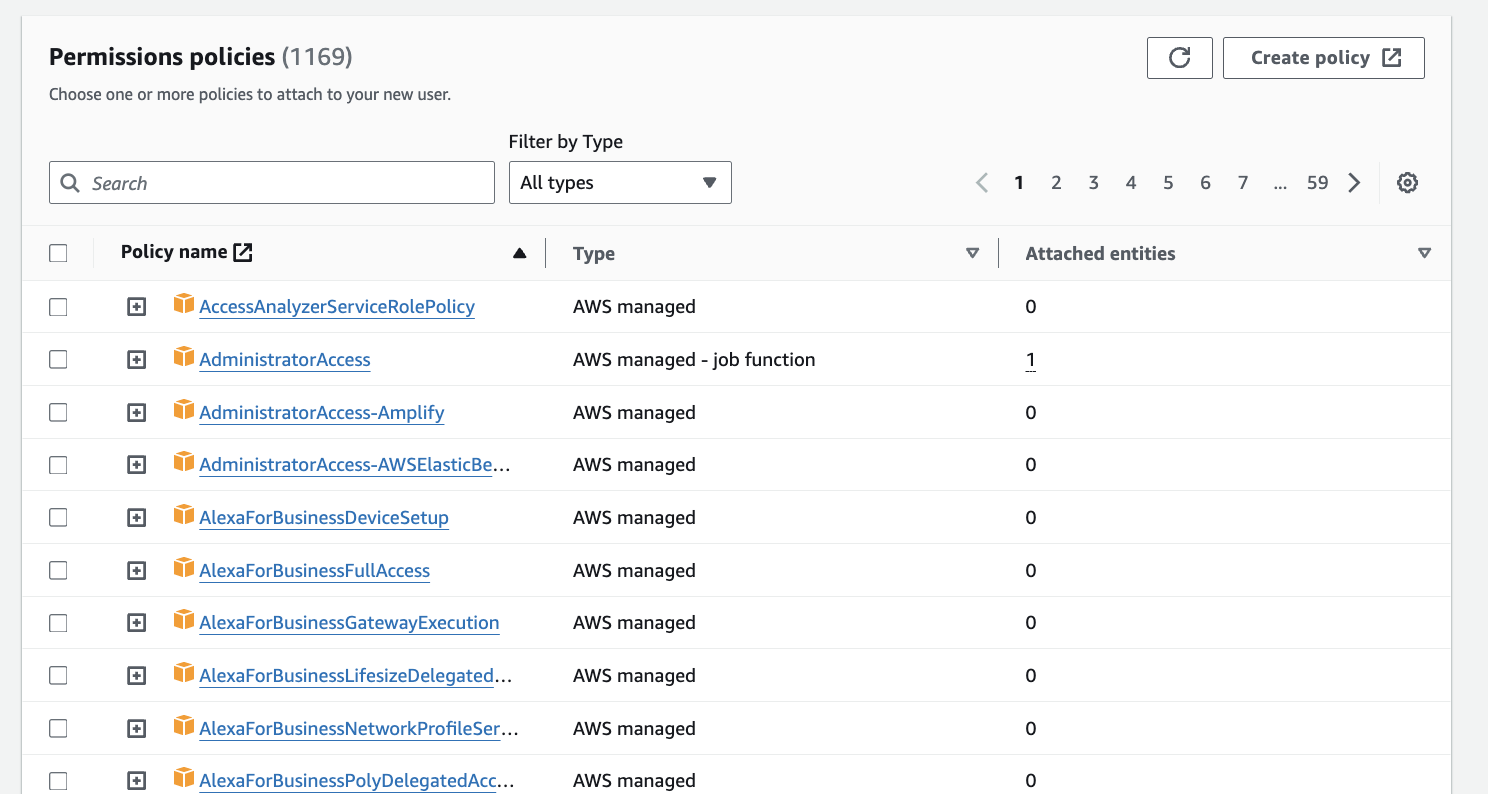Open the AdministratorAccess-Amplify policy link

click(322, 413)
